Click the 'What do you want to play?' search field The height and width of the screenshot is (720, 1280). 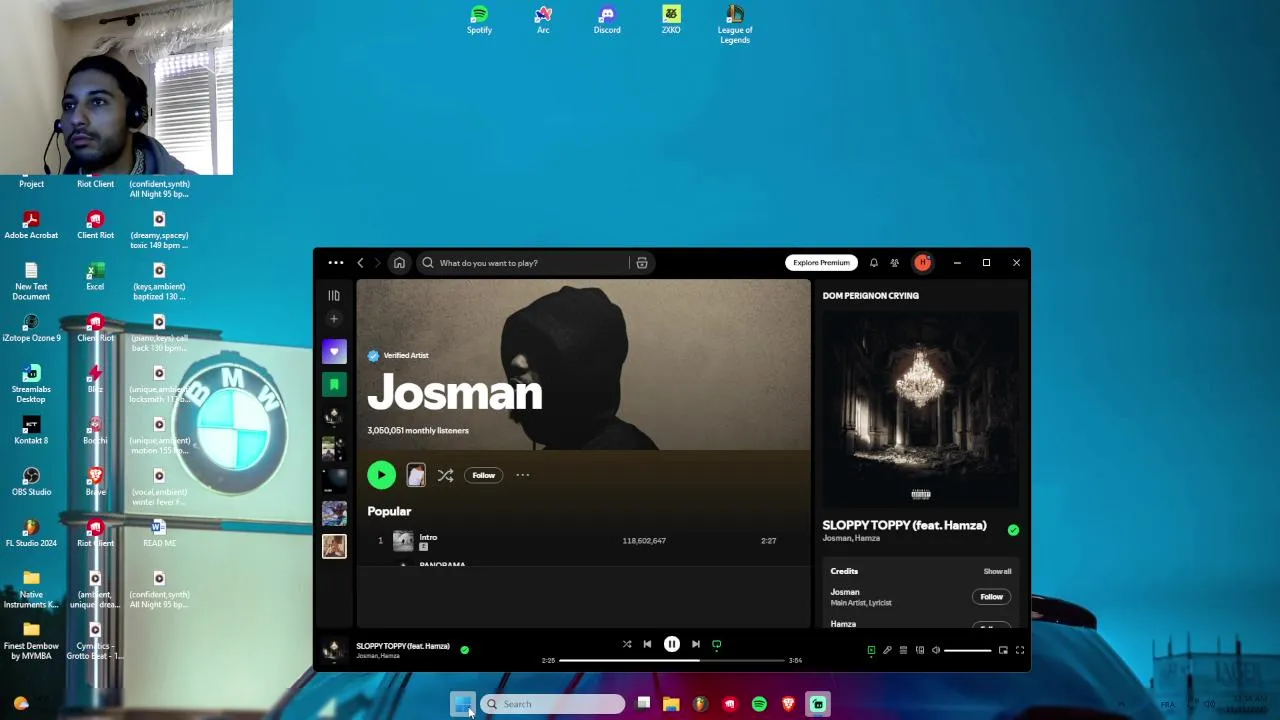(x=526, y=263)
